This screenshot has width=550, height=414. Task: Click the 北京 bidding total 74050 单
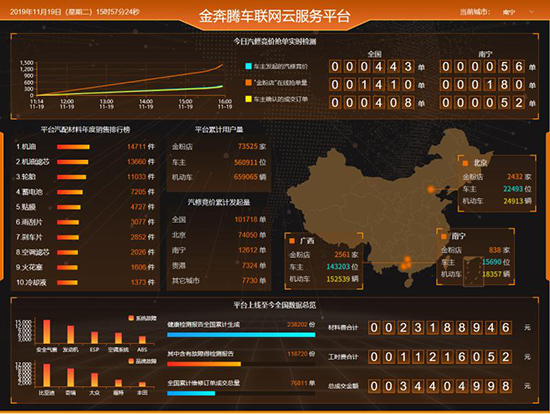point(252,235)
